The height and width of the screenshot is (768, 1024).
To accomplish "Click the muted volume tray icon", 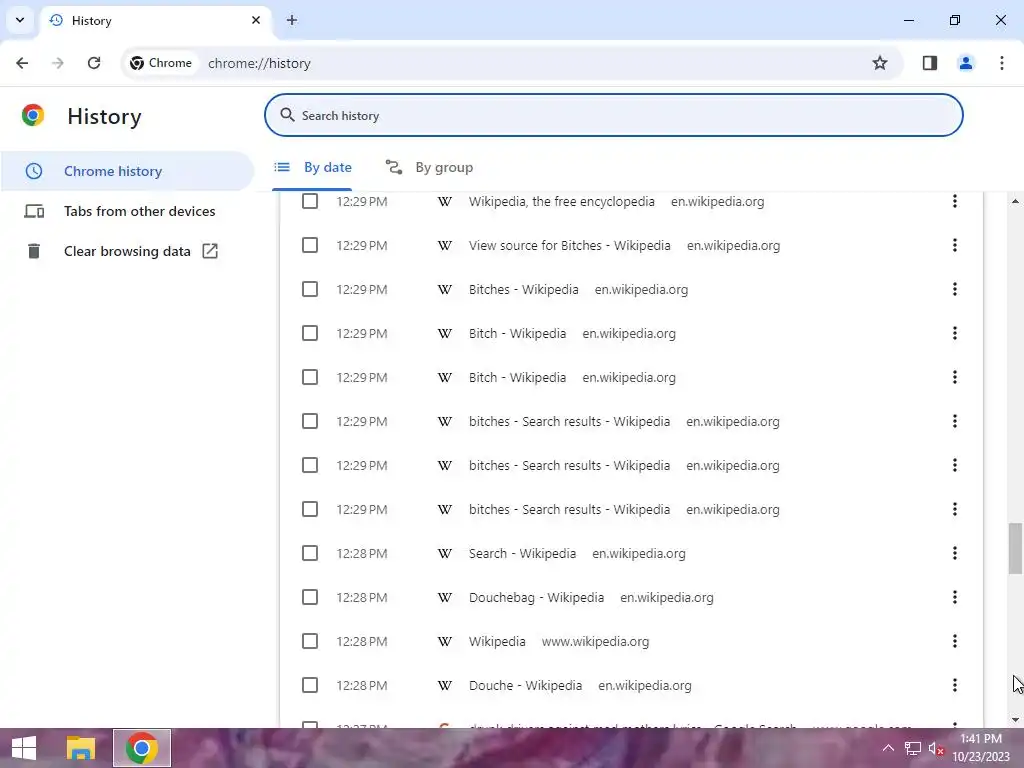I will (x=936, y=748).
